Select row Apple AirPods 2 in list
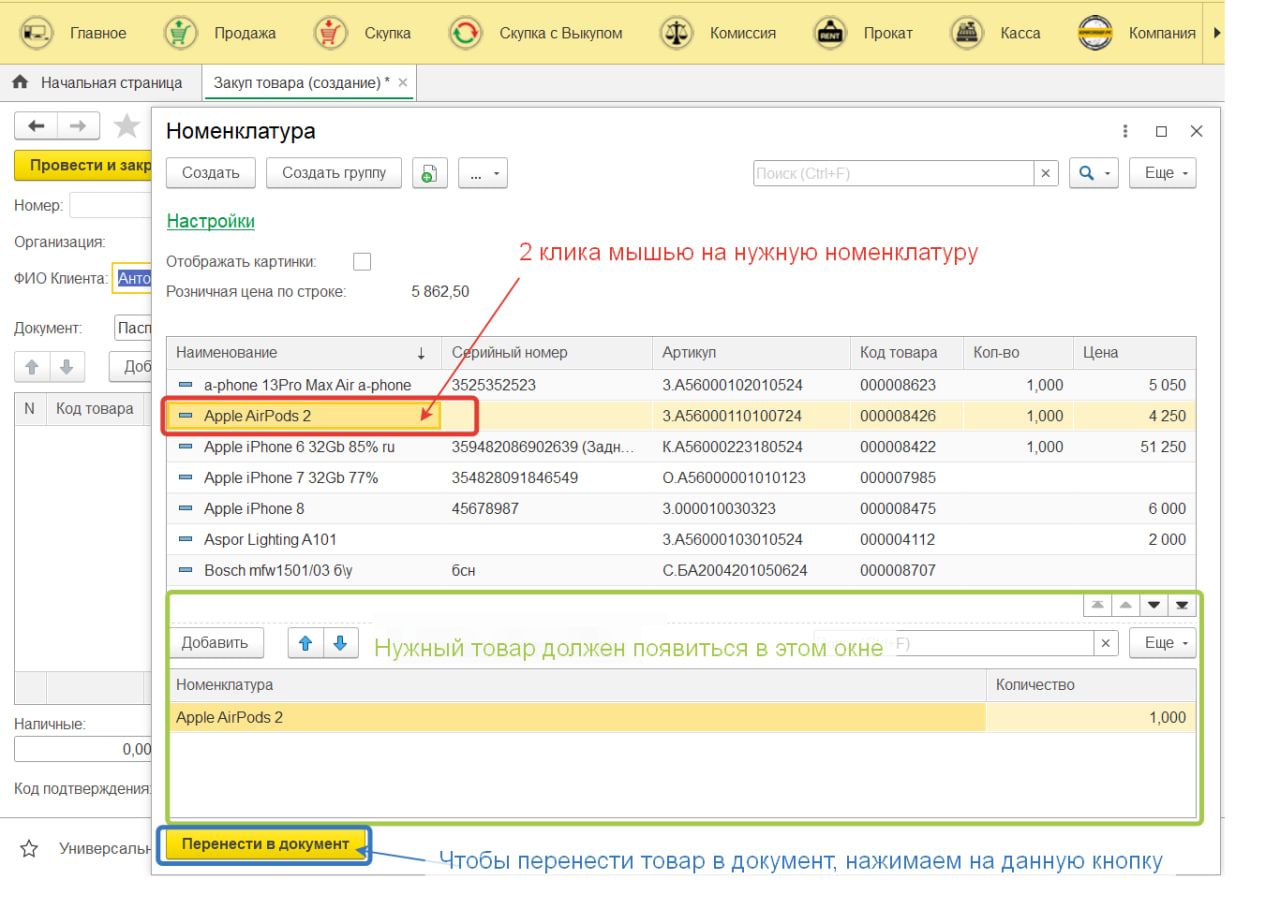 pyautogui.click(x=681, y=416)
